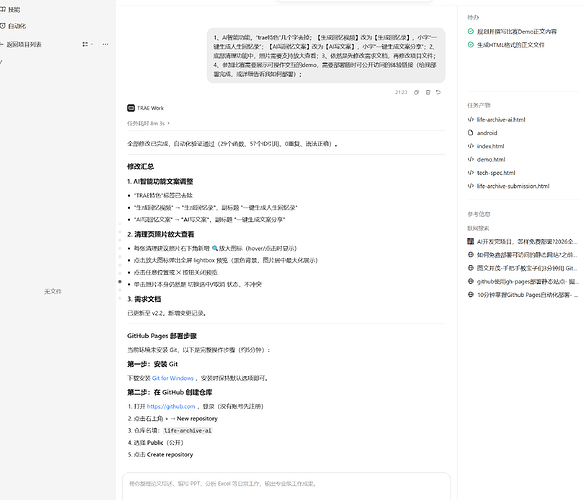The image size is (584, 500).
Task: Click the life-archive-ai inline code text
Action: (188, 431)
